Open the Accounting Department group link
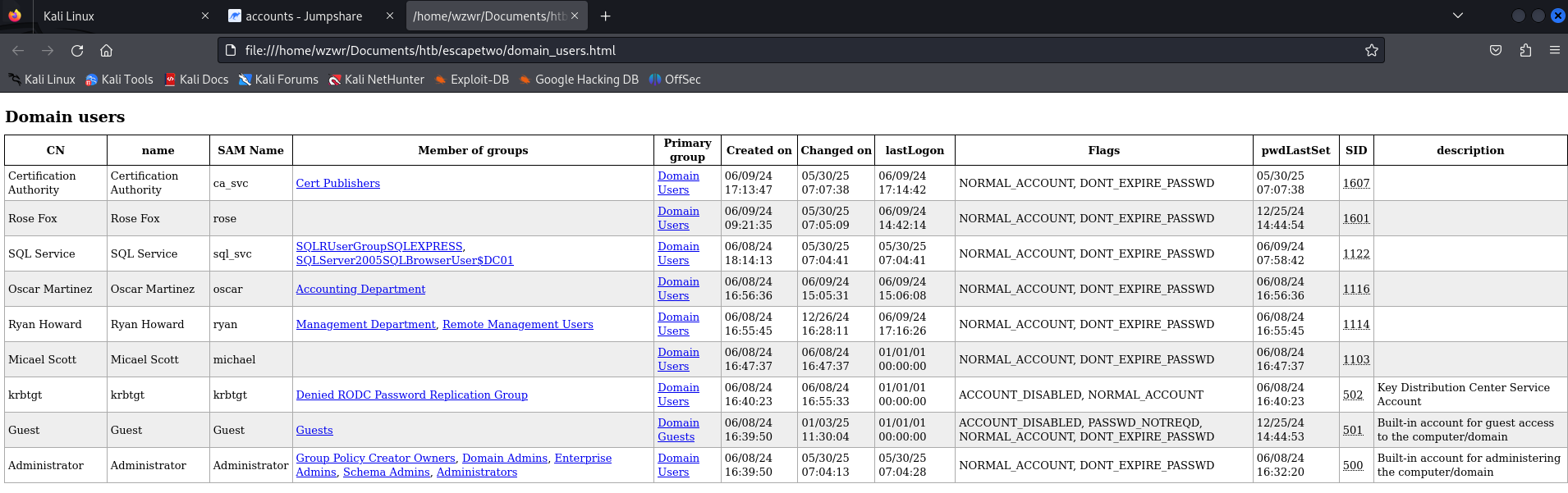Screen dimensions: 1568x493 tap(360, 289)
